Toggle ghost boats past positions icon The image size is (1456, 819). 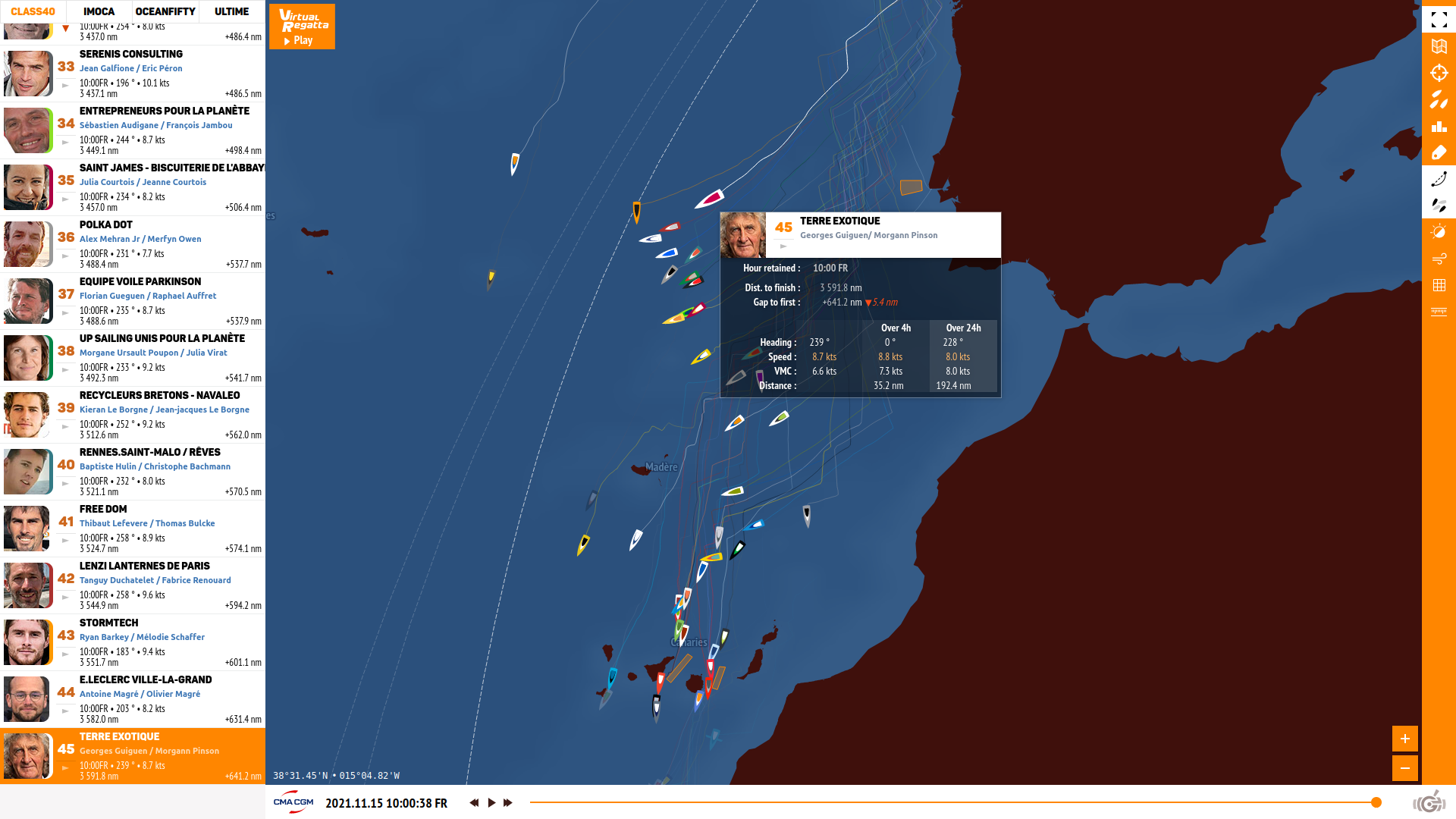(x=1439, y=206)
